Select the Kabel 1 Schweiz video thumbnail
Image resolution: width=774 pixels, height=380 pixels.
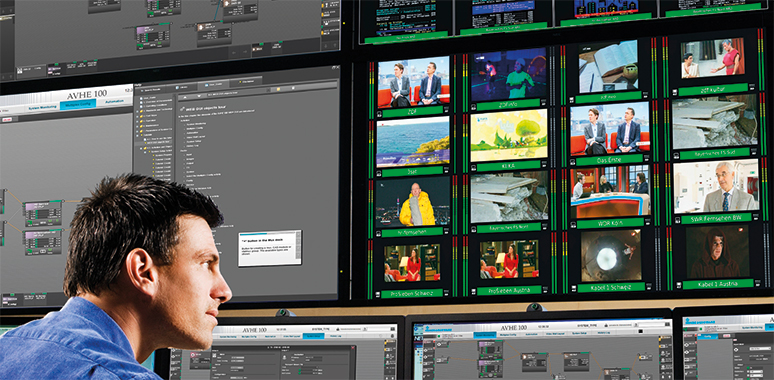tap(611, 255)
